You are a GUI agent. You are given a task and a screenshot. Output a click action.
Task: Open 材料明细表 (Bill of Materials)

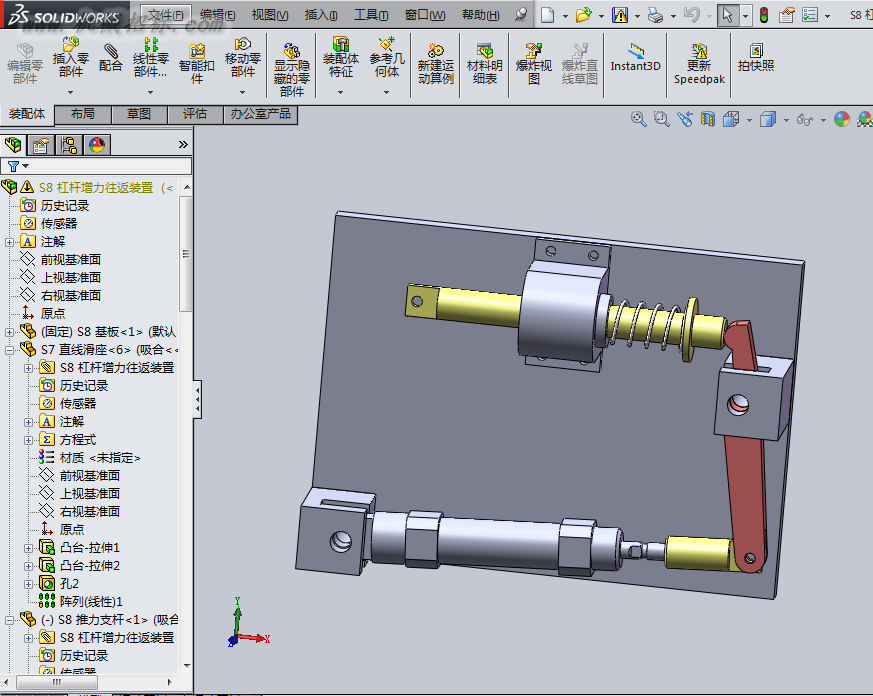484,63
